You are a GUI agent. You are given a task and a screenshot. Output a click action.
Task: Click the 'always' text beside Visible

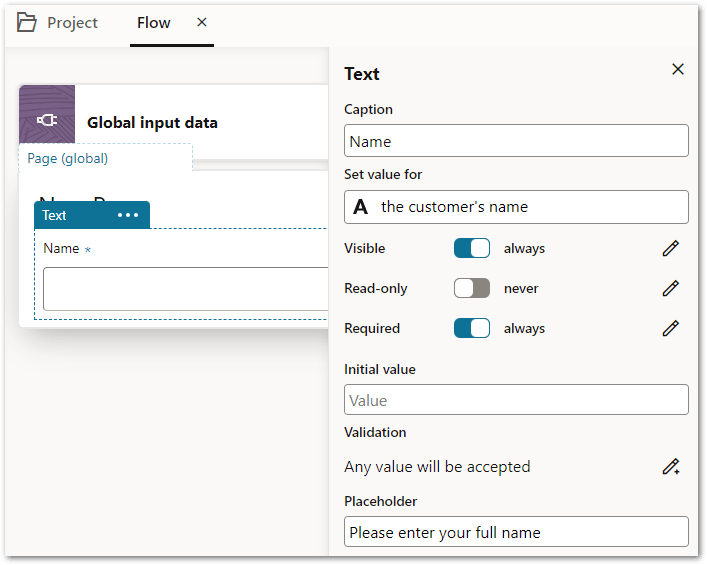(x=524, y=248)
